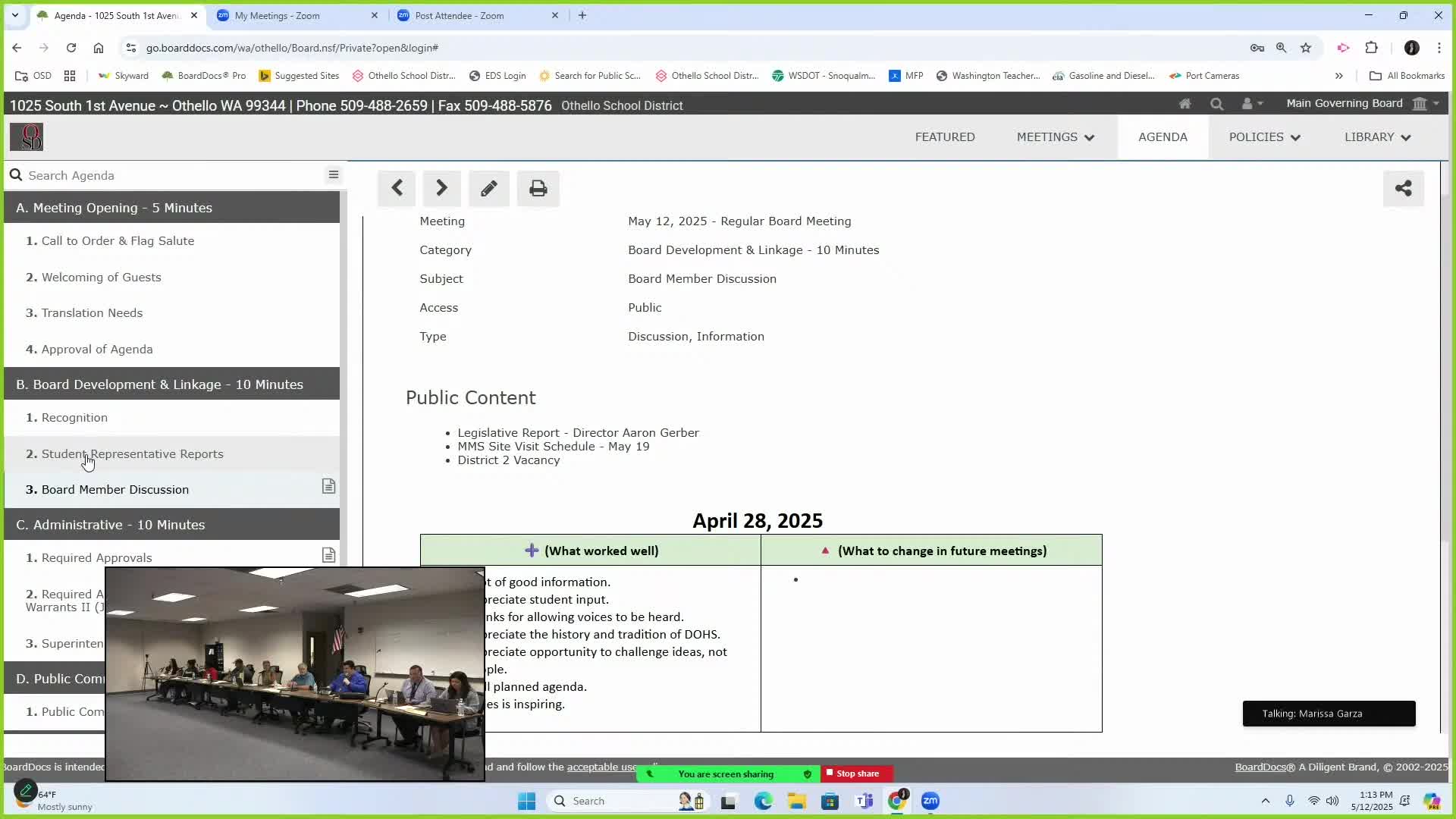
Task: Click the pencil edit icon
Action: coord(489,188)
